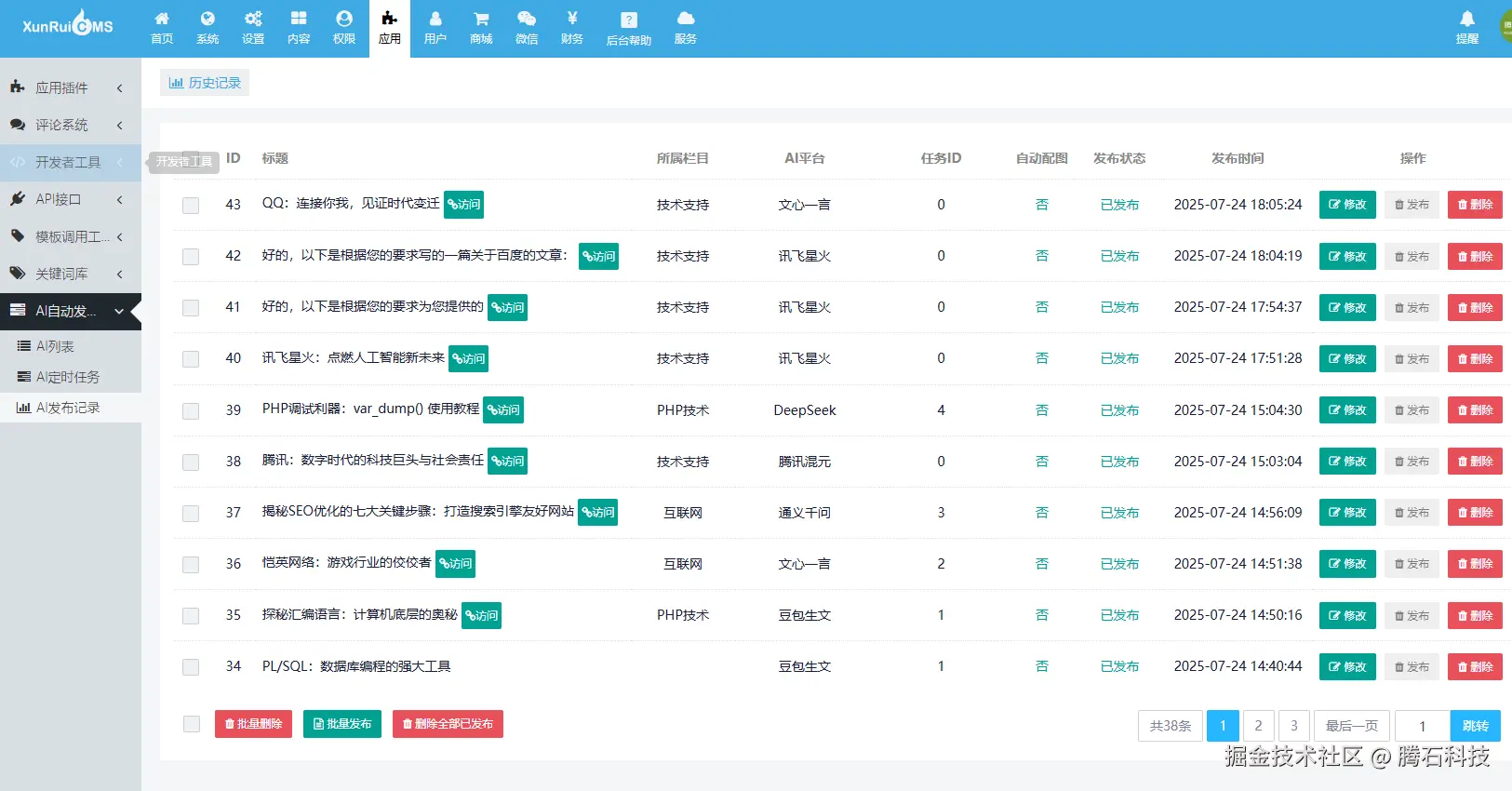Open the 首页 home icon in top nav
Screen dimensions: 1512x791
(x=162, y=28)
